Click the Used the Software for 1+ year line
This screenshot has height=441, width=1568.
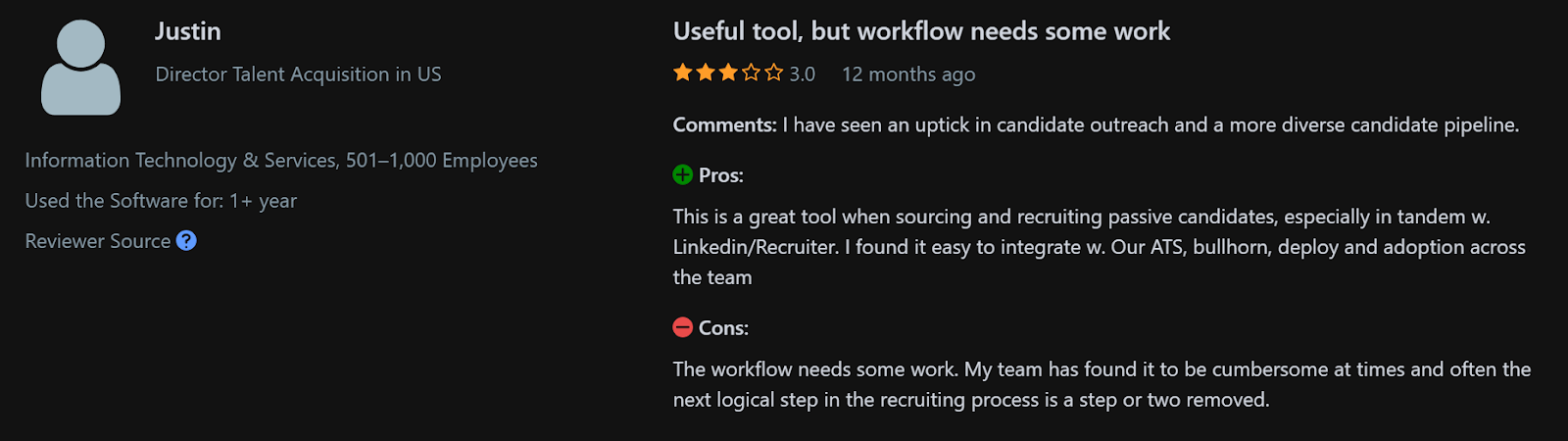pos(161,201)
